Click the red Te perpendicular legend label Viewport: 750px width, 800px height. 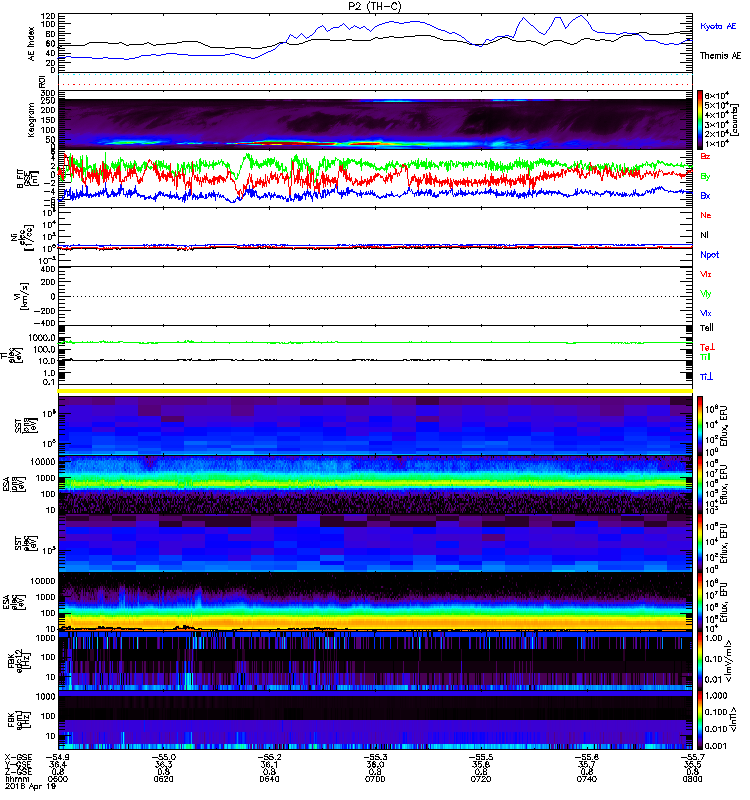coord(707,347)
